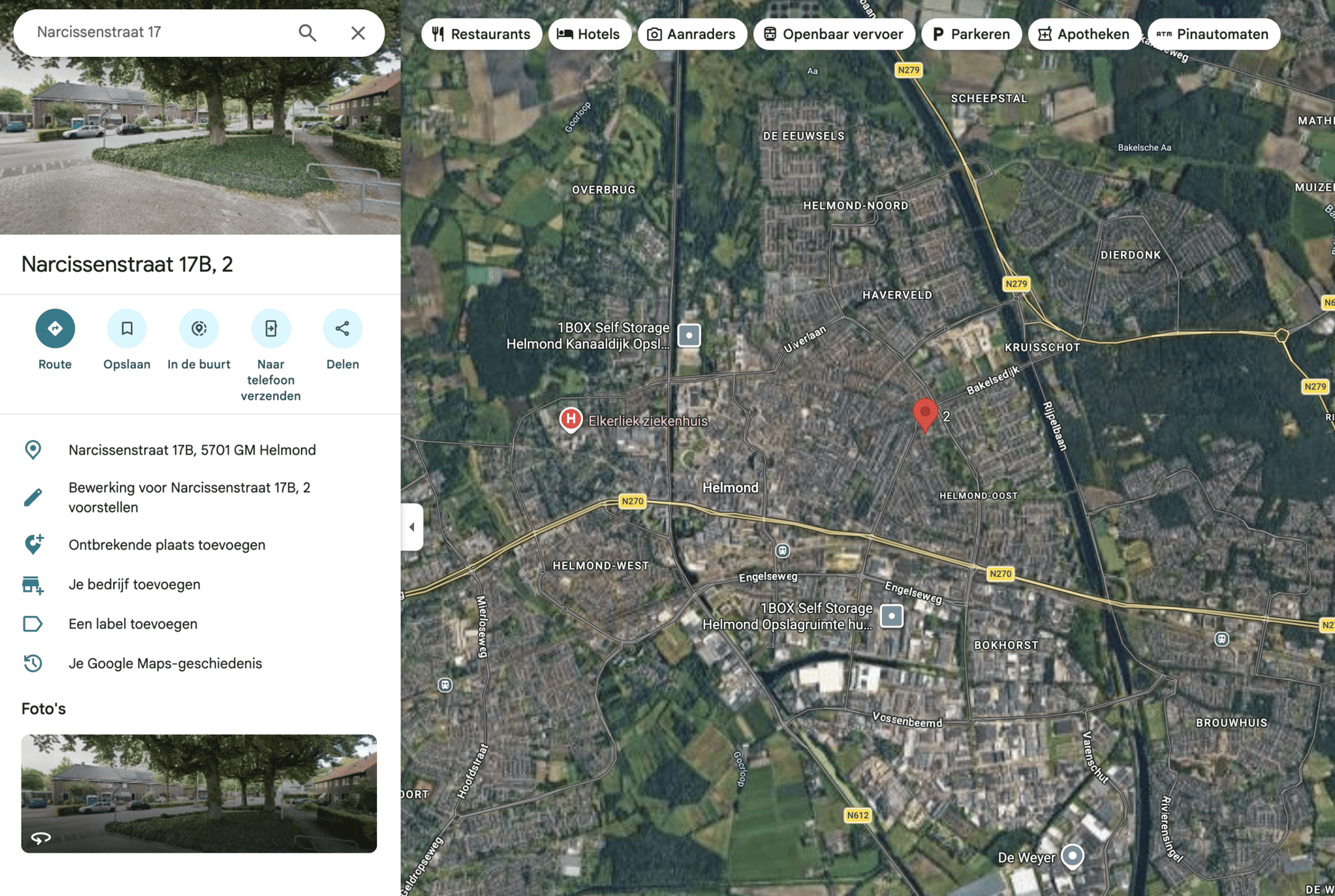Click the BROUWHUIS neighborhood label
Image resolution: width=1335 pixels, height=896 pixels.
[x=1231, y=722]
